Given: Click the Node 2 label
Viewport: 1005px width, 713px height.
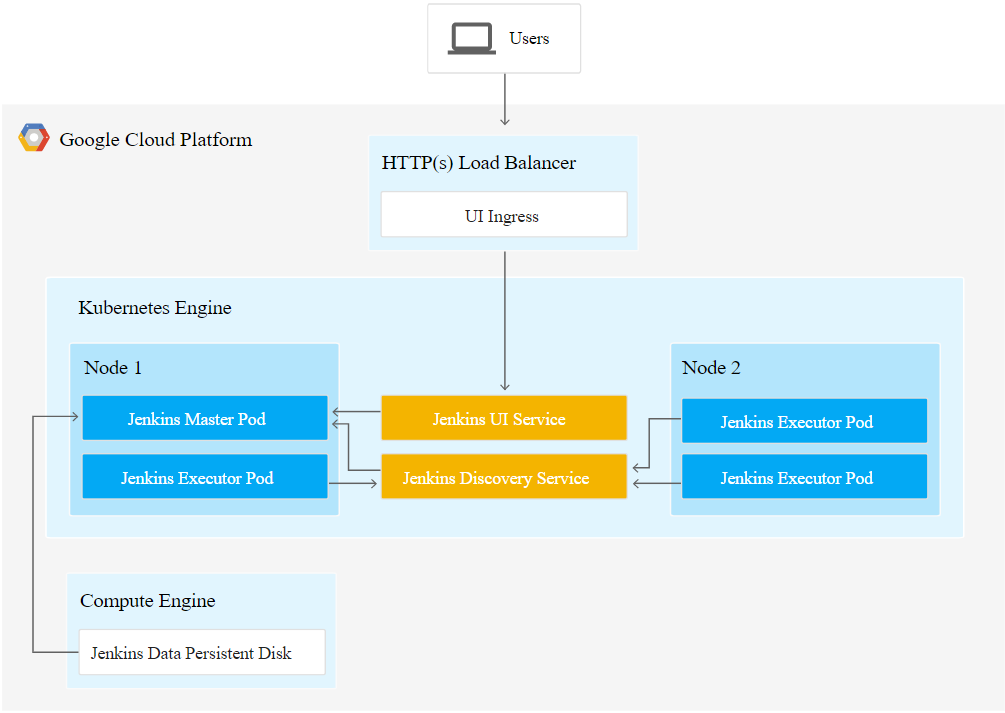Looking at the screenshot, I should click(711, 367).
